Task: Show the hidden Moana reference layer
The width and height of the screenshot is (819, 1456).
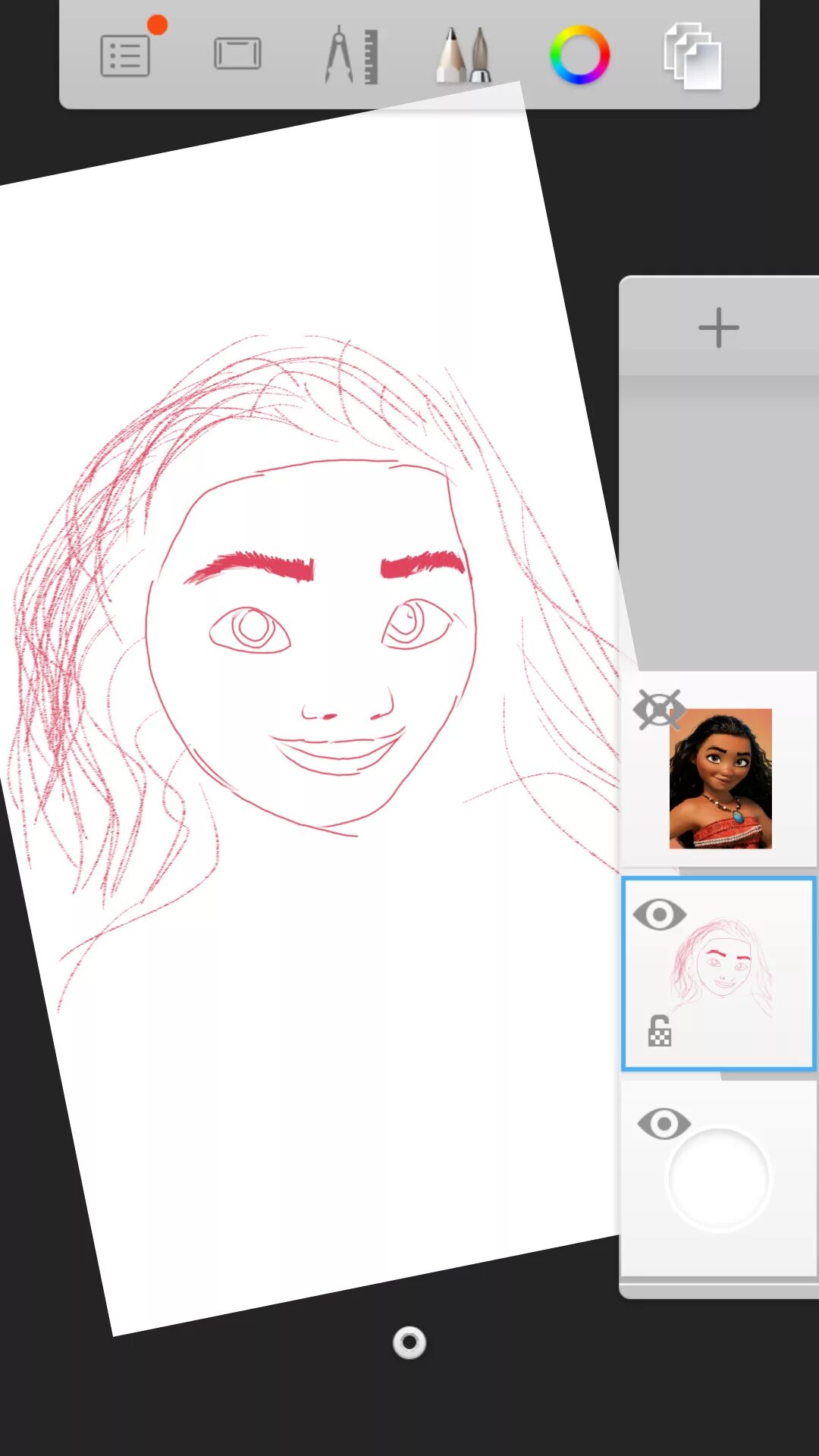Action: [659, 711]
